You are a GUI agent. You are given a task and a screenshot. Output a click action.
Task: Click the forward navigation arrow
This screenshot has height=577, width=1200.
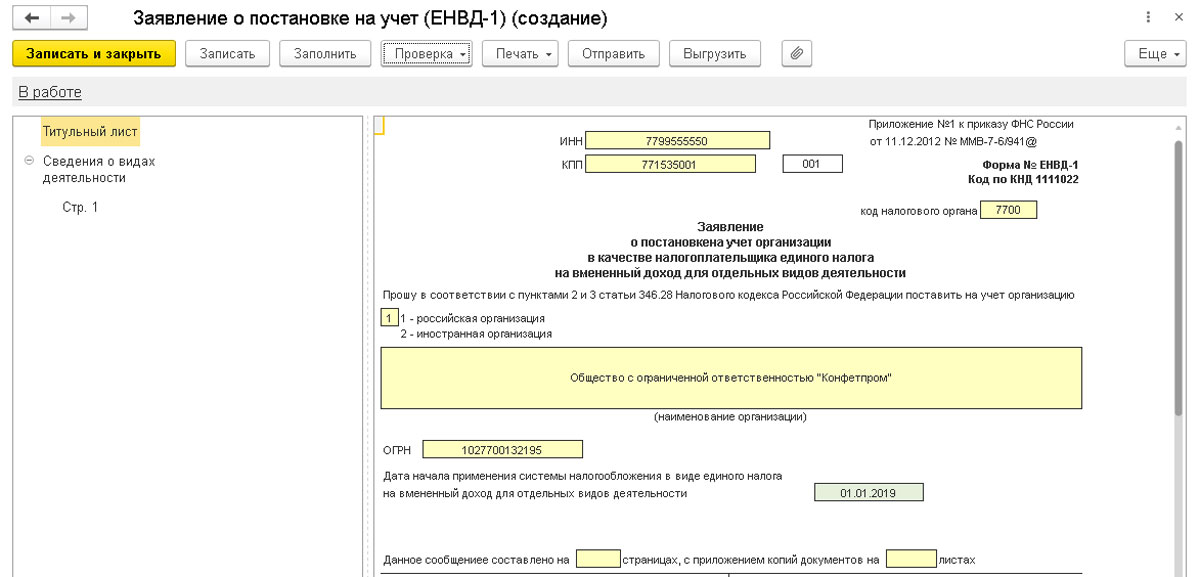coord(68,19)
